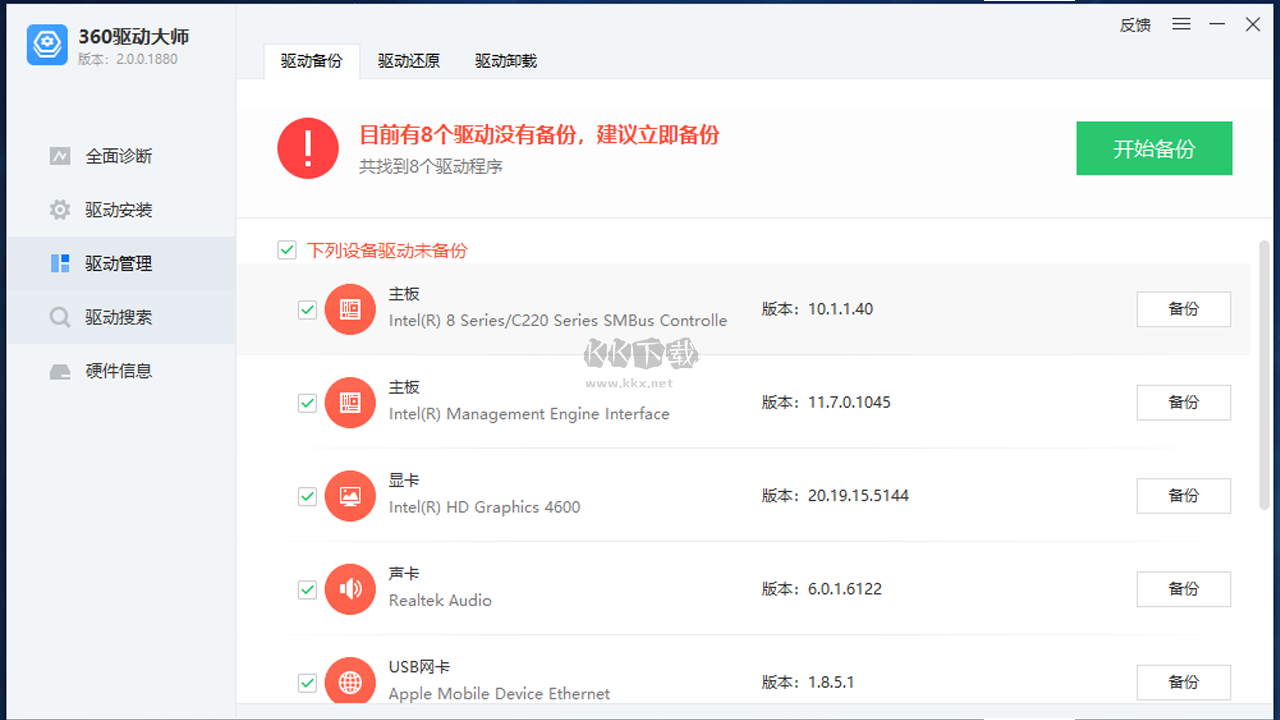Open 硬件信息 in the sidebar
Viewport: 1280px width, 720px height.
pos(121,371)
